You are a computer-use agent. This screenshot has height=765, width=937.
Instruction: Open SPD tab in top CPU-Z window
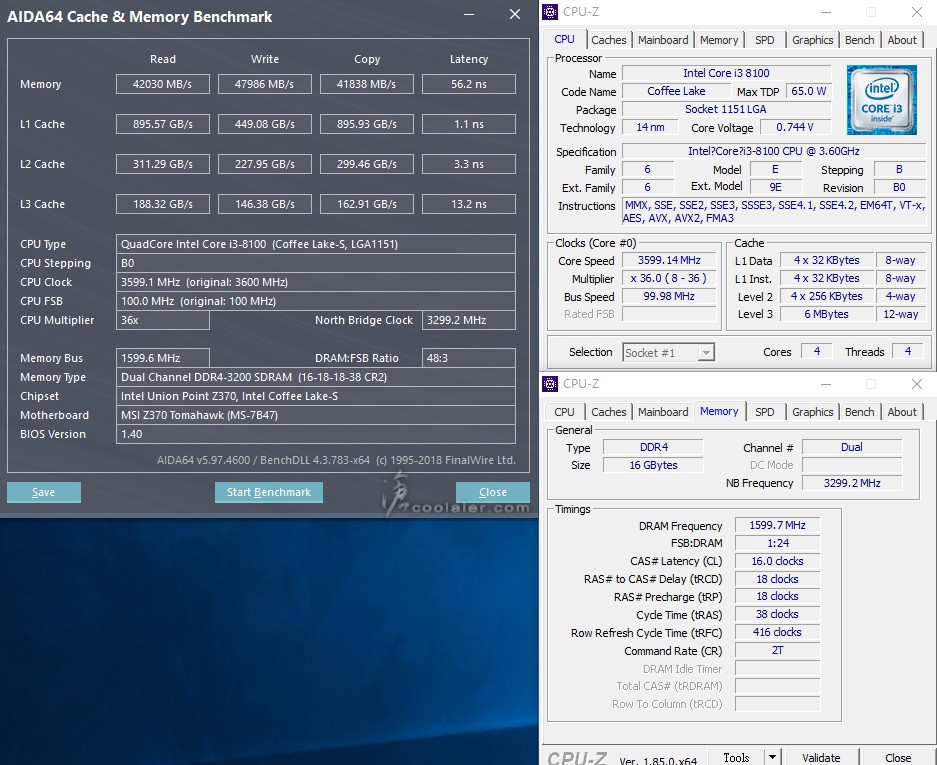764,40
